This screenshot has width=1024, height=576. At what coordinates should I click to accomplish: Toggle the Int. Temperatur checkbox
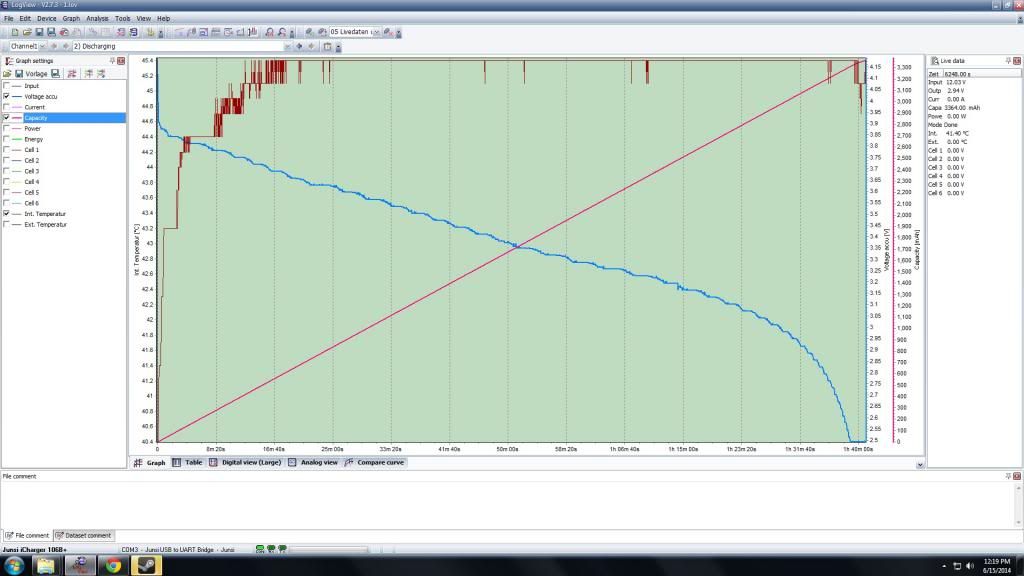pyautogui.click(x=7, y=214)
